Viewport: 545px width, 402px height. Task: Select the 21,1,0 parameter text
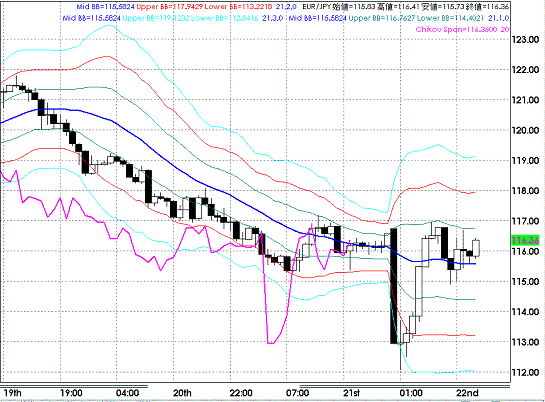[x=498, y=18]
